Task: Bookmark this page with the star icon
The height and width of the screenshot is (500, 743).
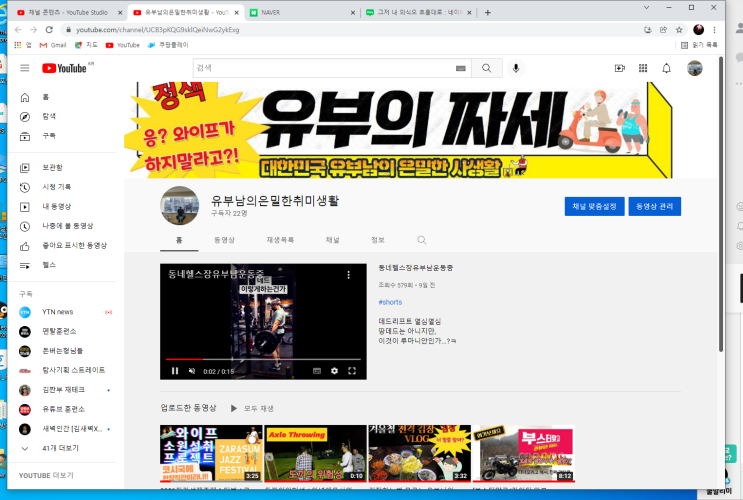Action: point(679,29)
